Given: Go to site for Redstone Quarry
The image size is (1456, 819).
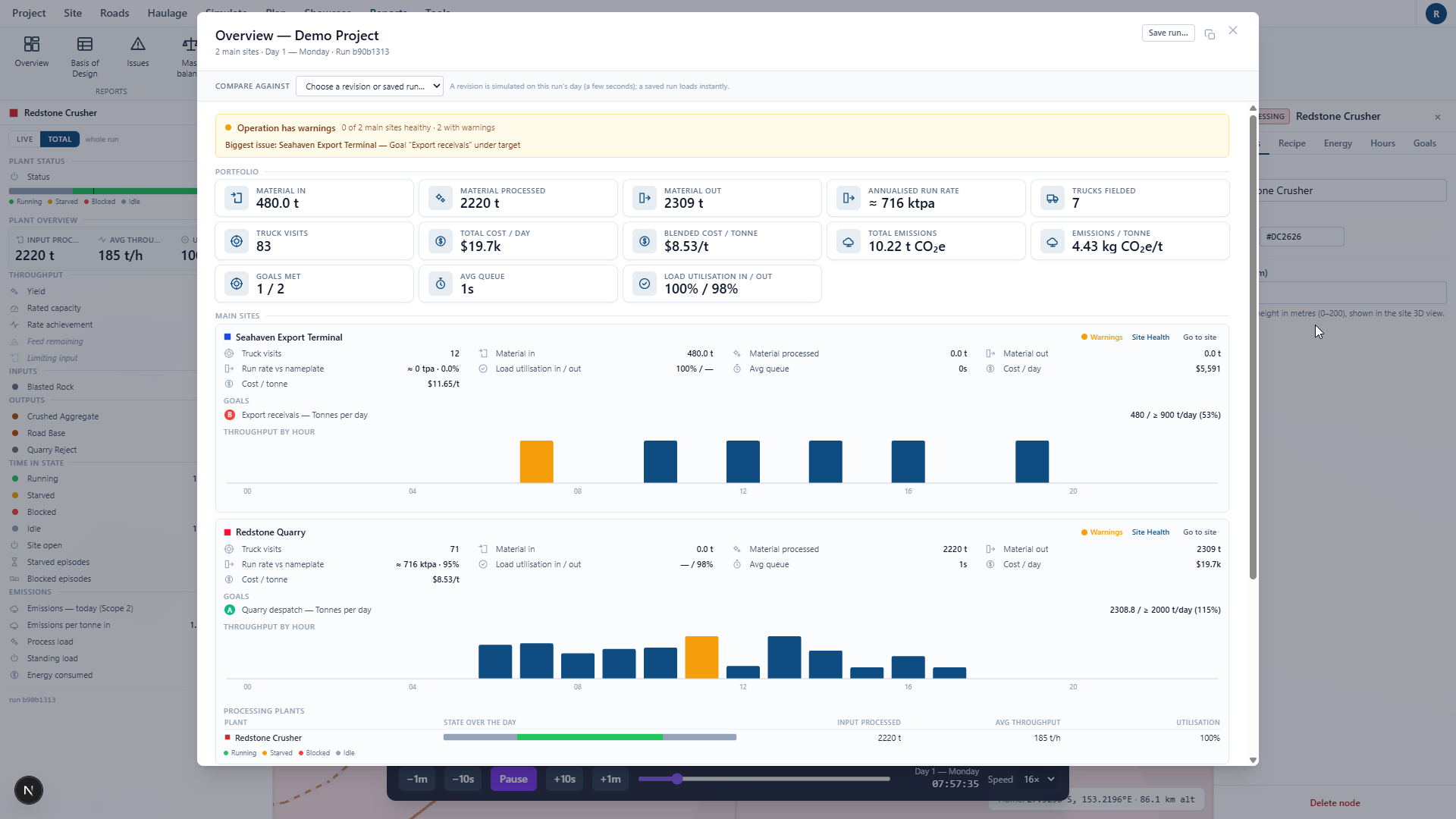Looking at the screenshot, I should 1199,532.
